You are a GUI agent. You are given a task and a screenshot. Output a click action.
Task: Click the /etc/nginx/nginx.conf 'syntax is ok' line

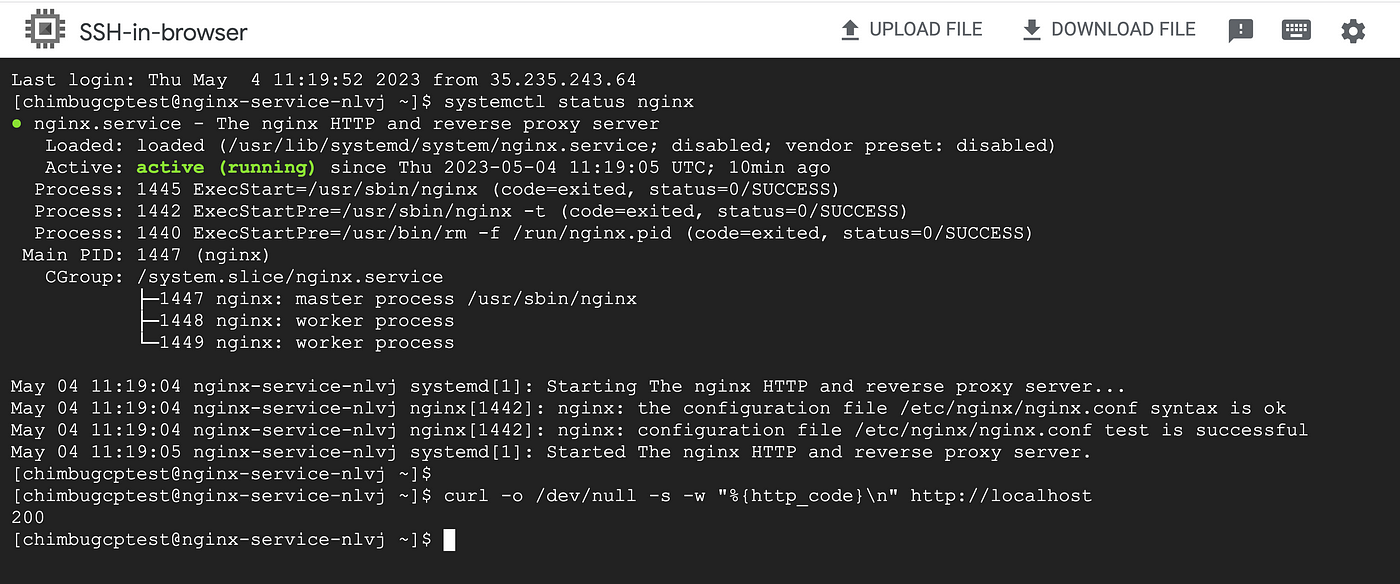(648, 408)
